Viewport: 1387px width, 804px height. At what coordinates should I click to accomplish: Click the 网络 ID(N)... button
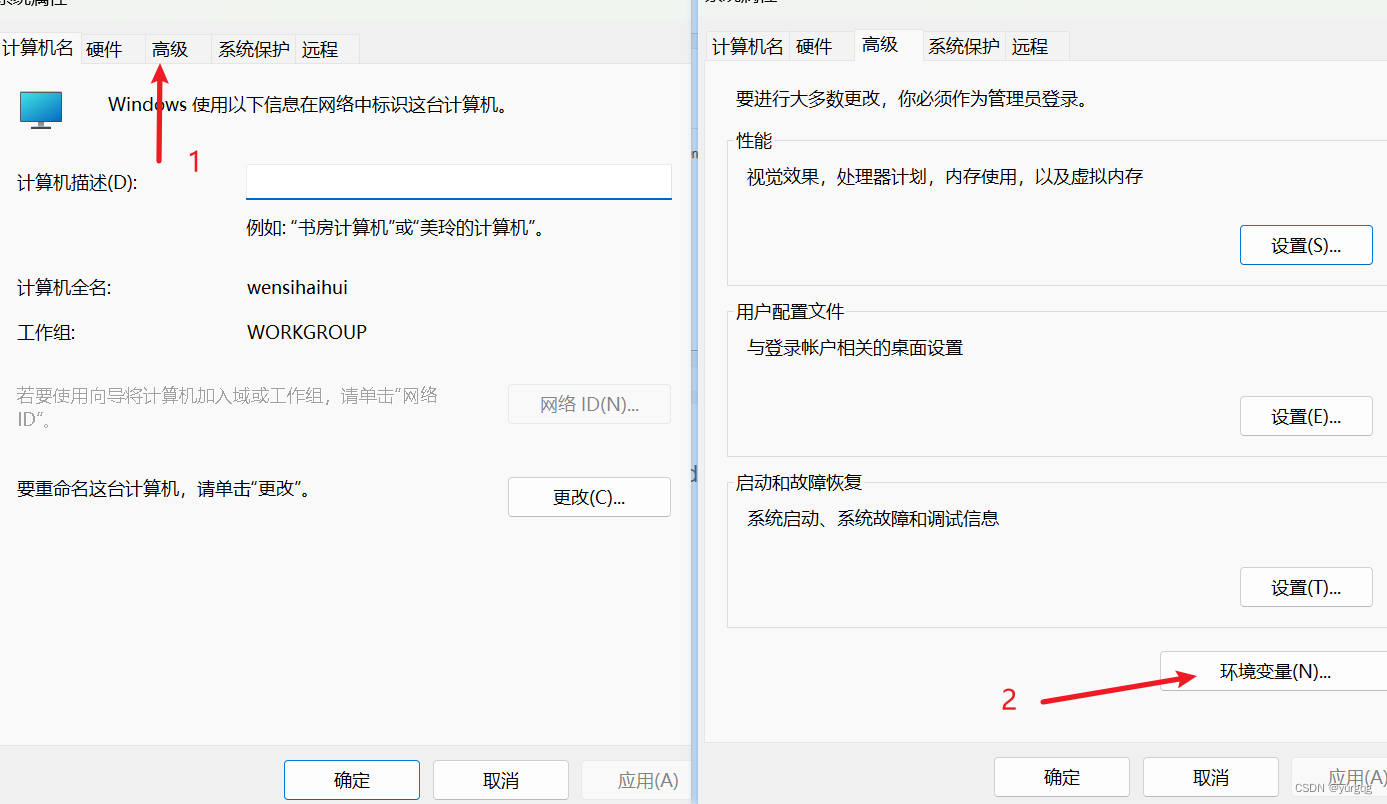pyautogui.click(x=590, y=404)
